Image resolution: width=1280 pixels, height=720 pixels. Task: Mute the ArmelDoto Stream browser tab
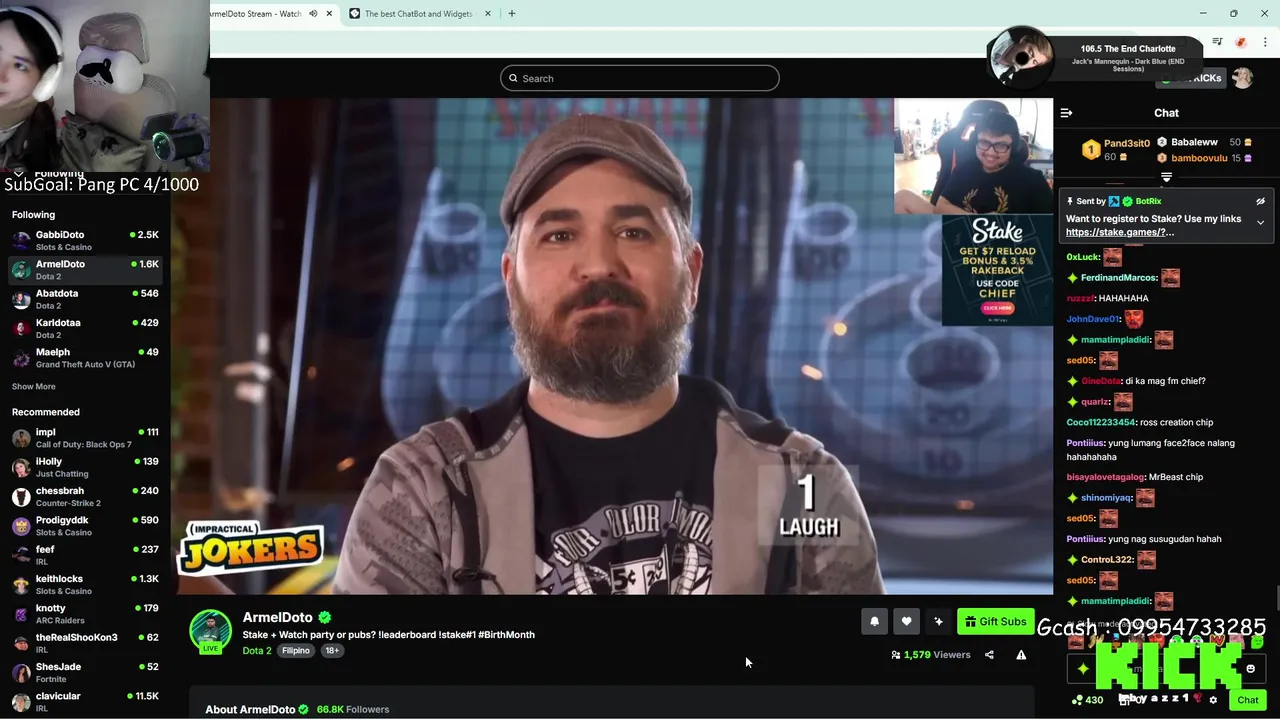pyautogui.click(x=313, y=14)
